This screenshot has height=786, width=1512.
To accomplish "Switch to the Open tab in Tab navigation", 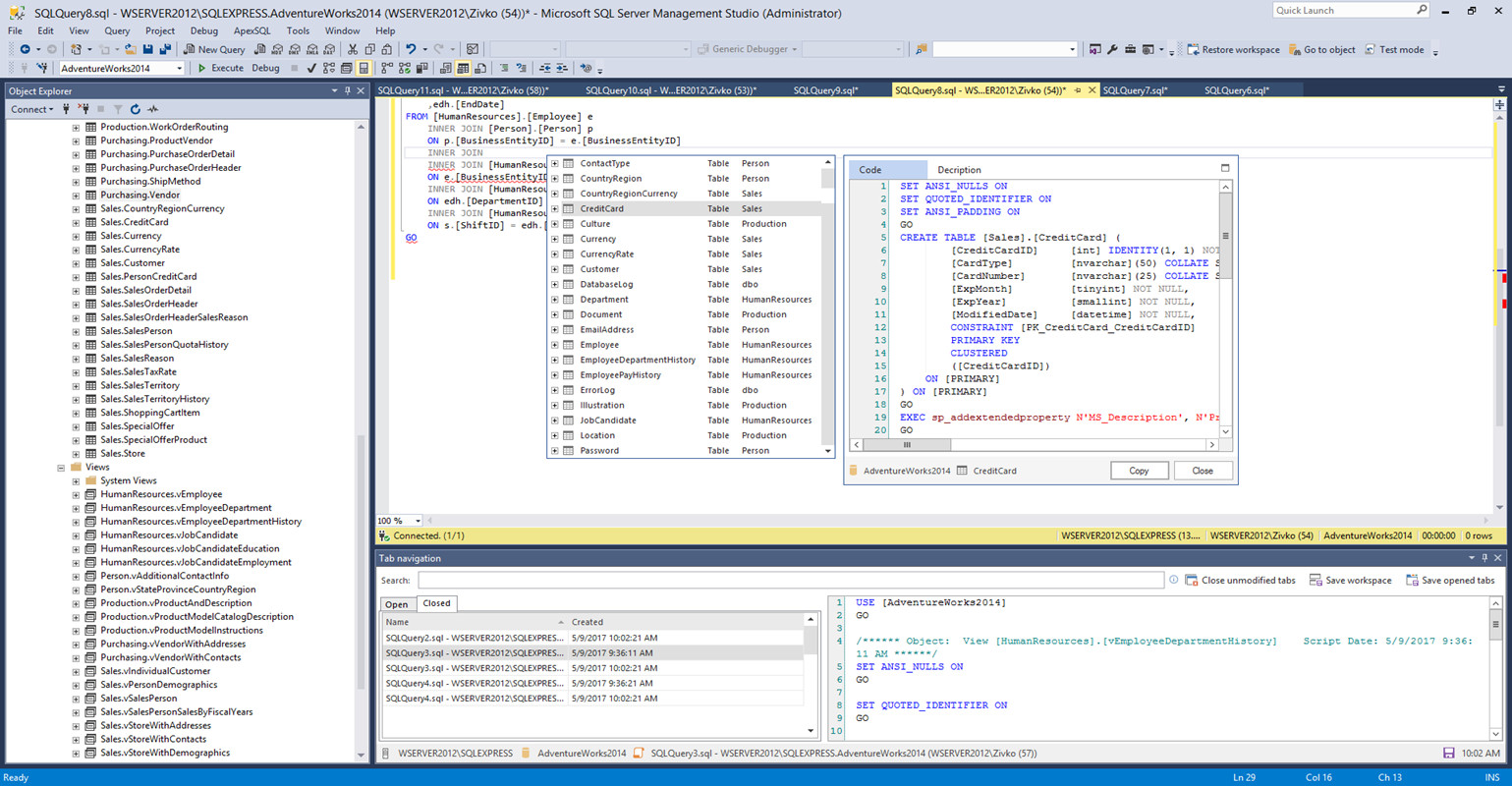I will [397, 604].
